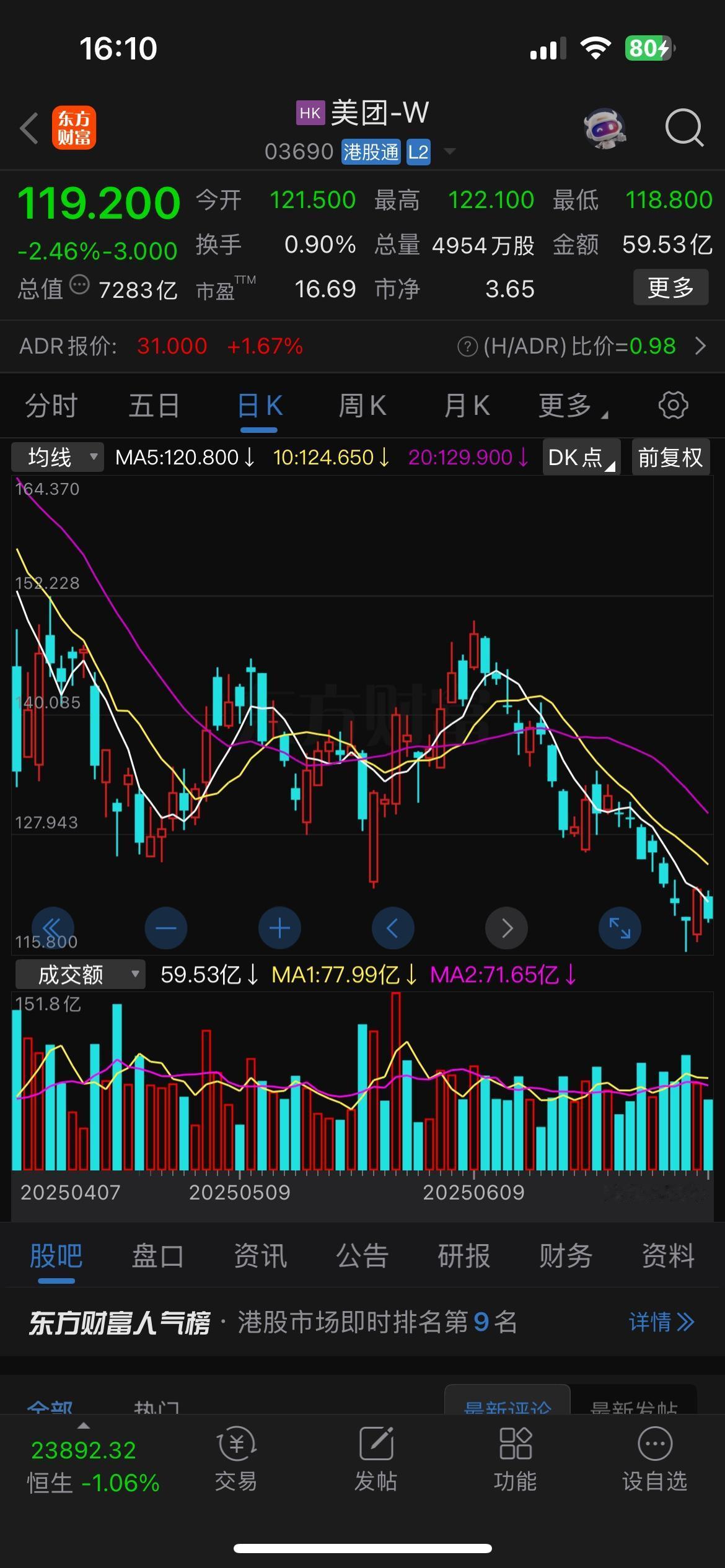Open the 成交额 sub-indicator dropdown
The image size is (725, 1568).
point(80,975)
